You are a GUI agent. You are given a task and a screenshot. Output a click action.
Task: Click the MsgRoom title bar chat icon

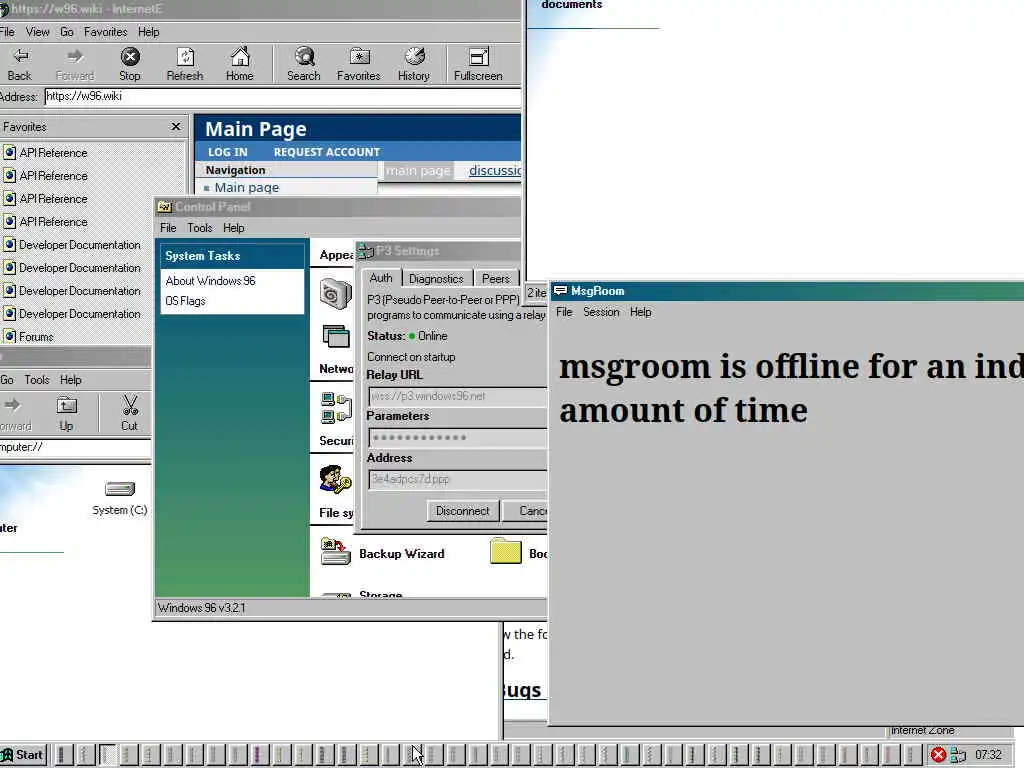pos(560,291)
